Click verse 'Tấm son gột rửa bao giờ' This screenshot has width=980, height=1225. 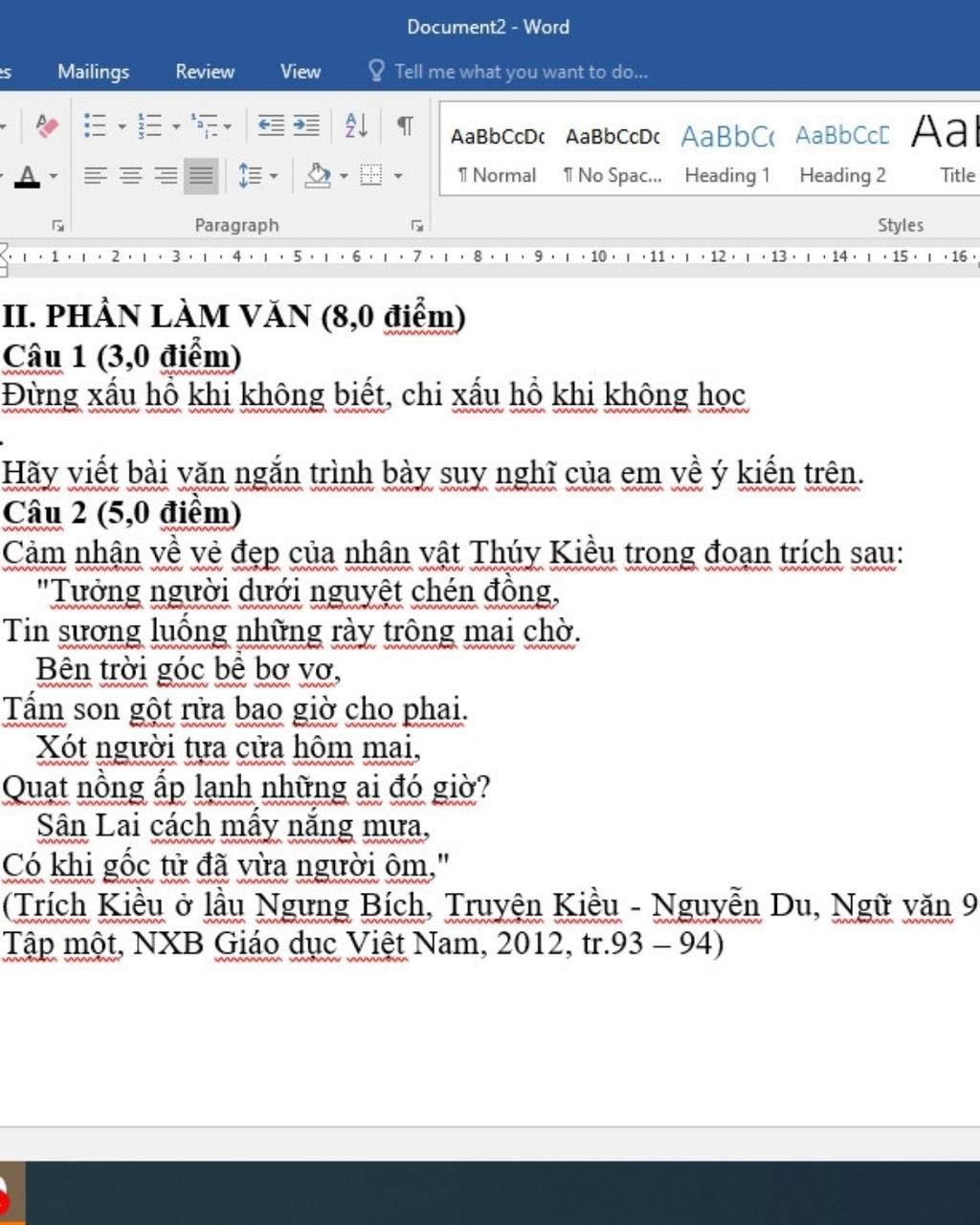click(235, 709)
